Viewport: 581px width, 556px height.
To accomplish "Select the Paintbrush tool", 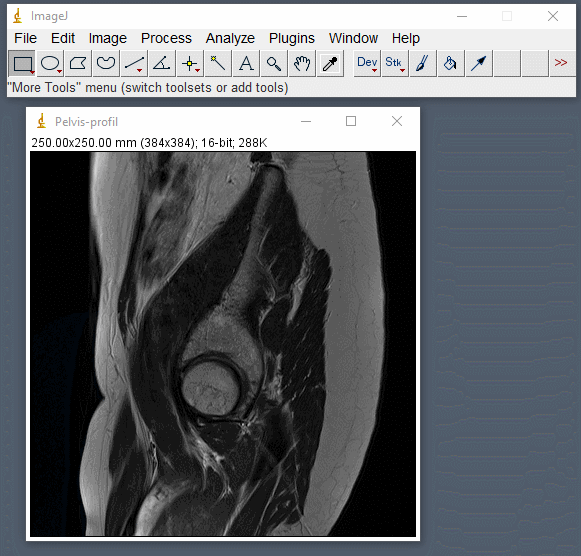I will click(423, 64).
